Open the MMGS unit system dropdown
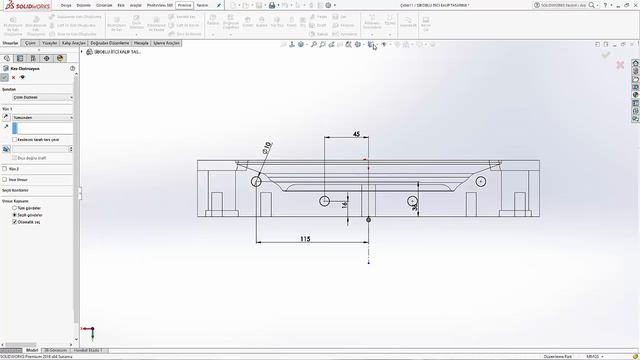Image resolution: width=640 pixels, height=360 pixels. (x=595, y=356)
